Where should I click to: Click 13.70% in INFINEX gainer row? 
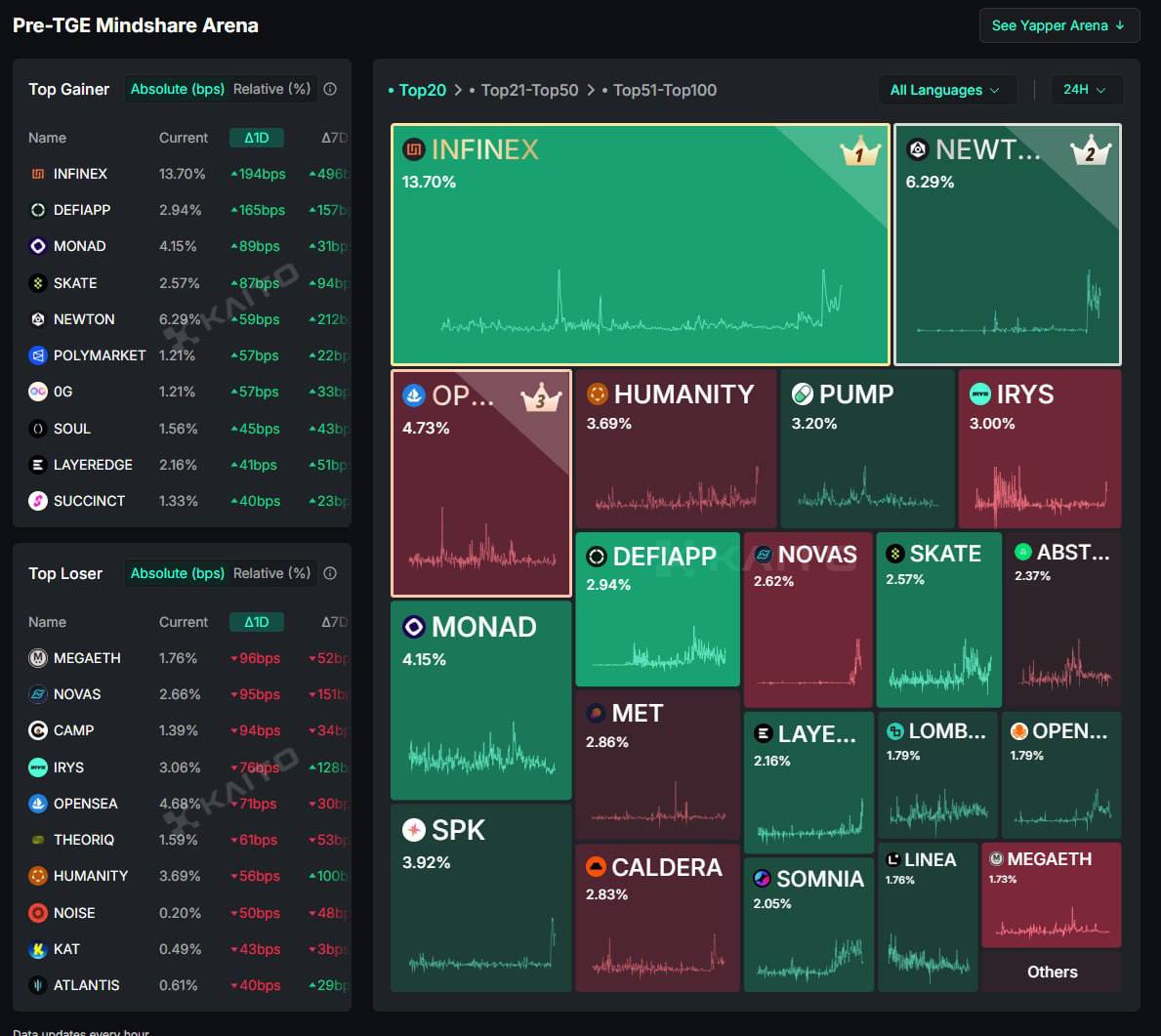click(x=183, y=174)
